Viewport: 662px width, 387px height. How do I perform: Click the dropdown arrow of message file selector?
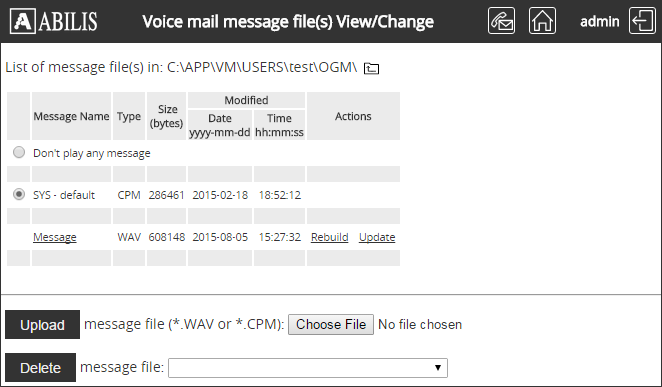click(x=438, y=368)
